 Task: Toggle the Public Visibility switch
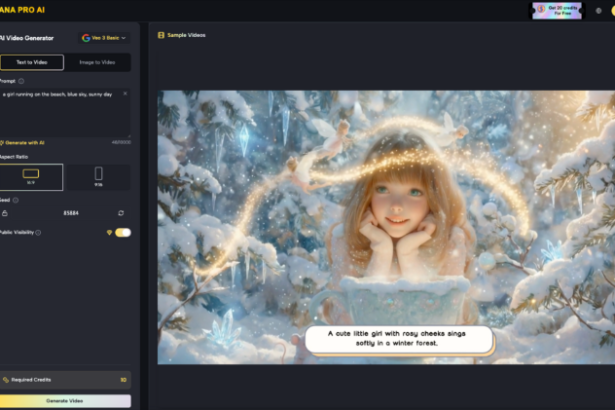click(122, 232)
